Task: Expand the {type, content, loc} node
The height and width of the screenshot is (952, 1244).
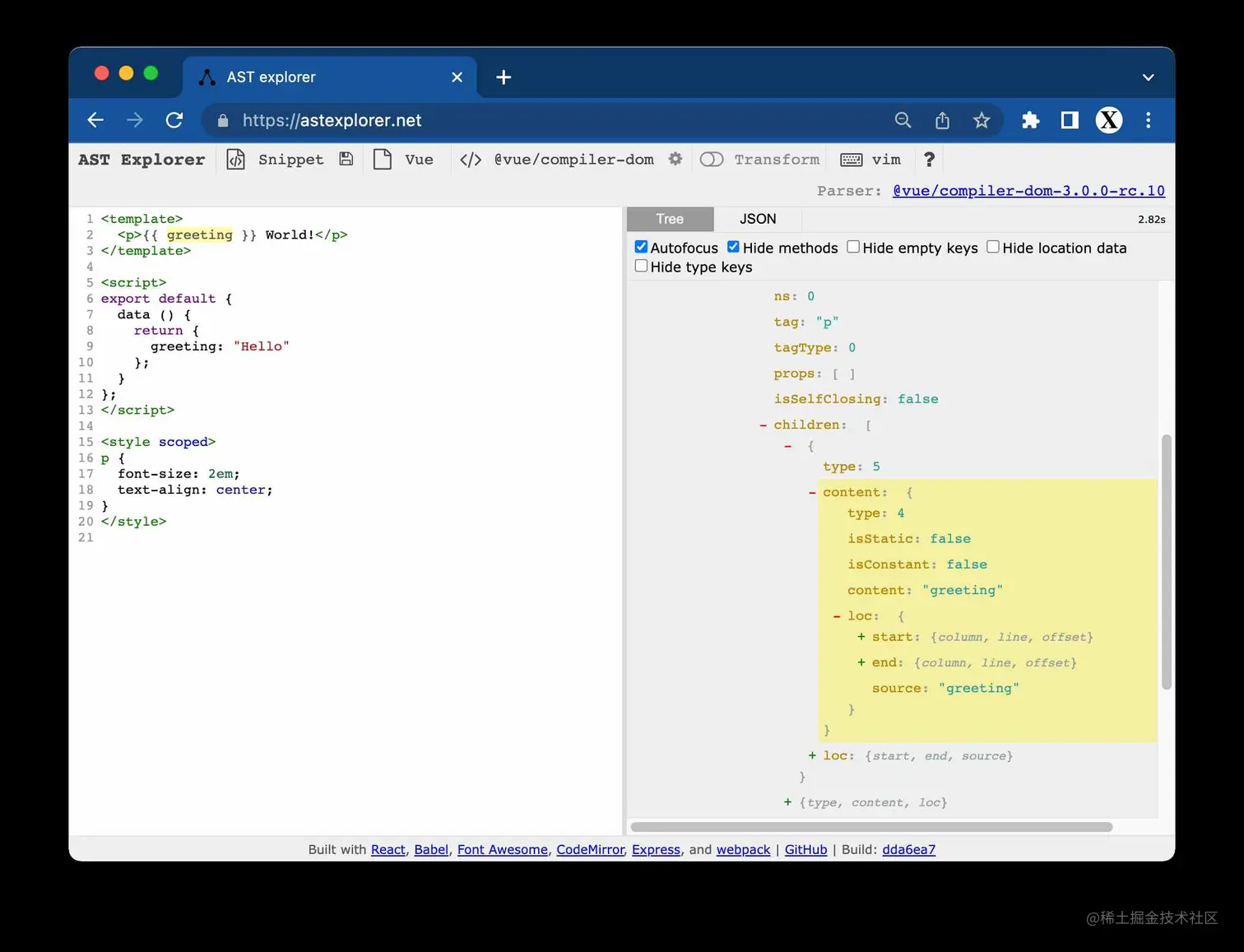Action: [788, 802]
